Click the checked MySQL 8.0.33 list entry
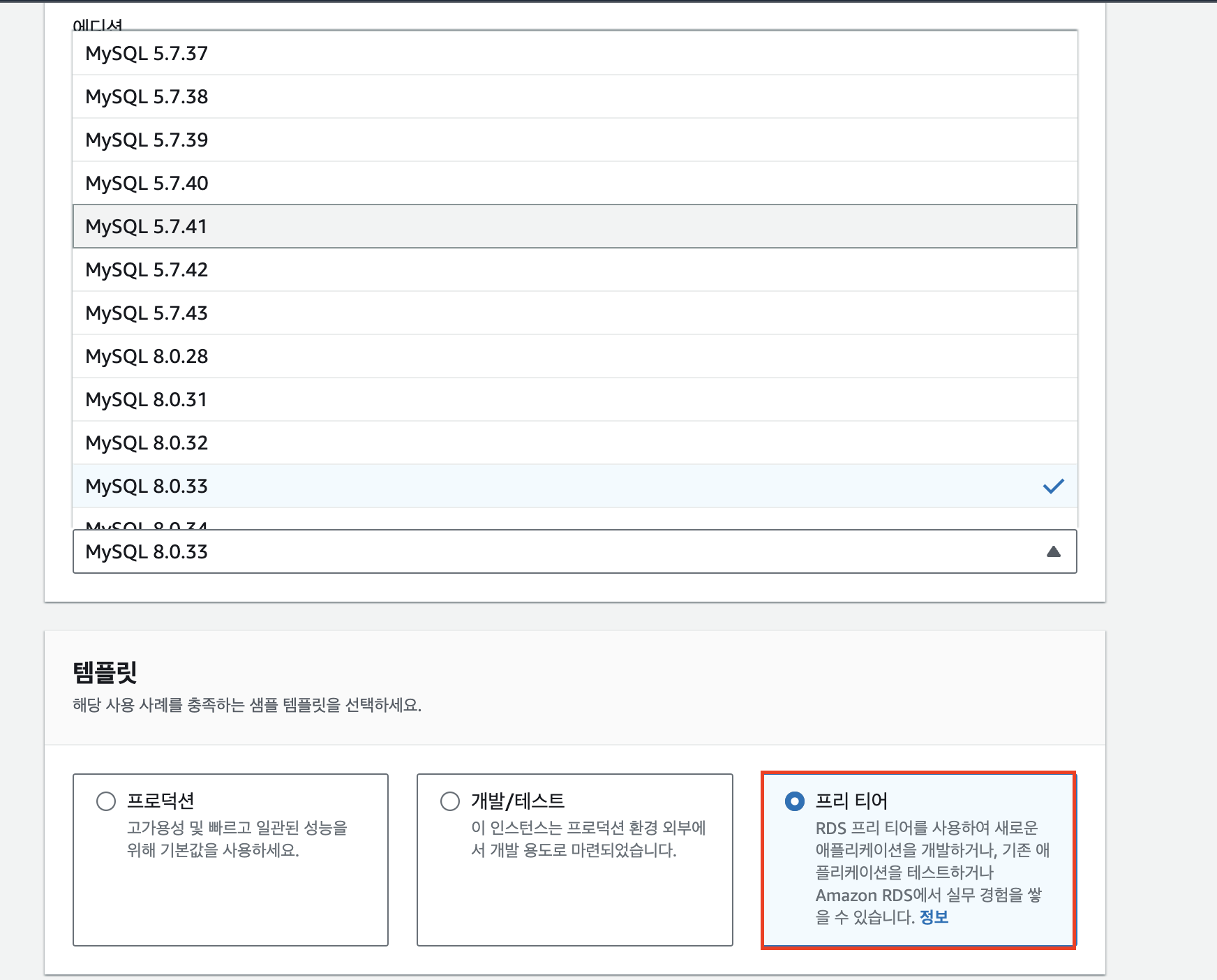The image size is (1217, 980). coord(574,486)
